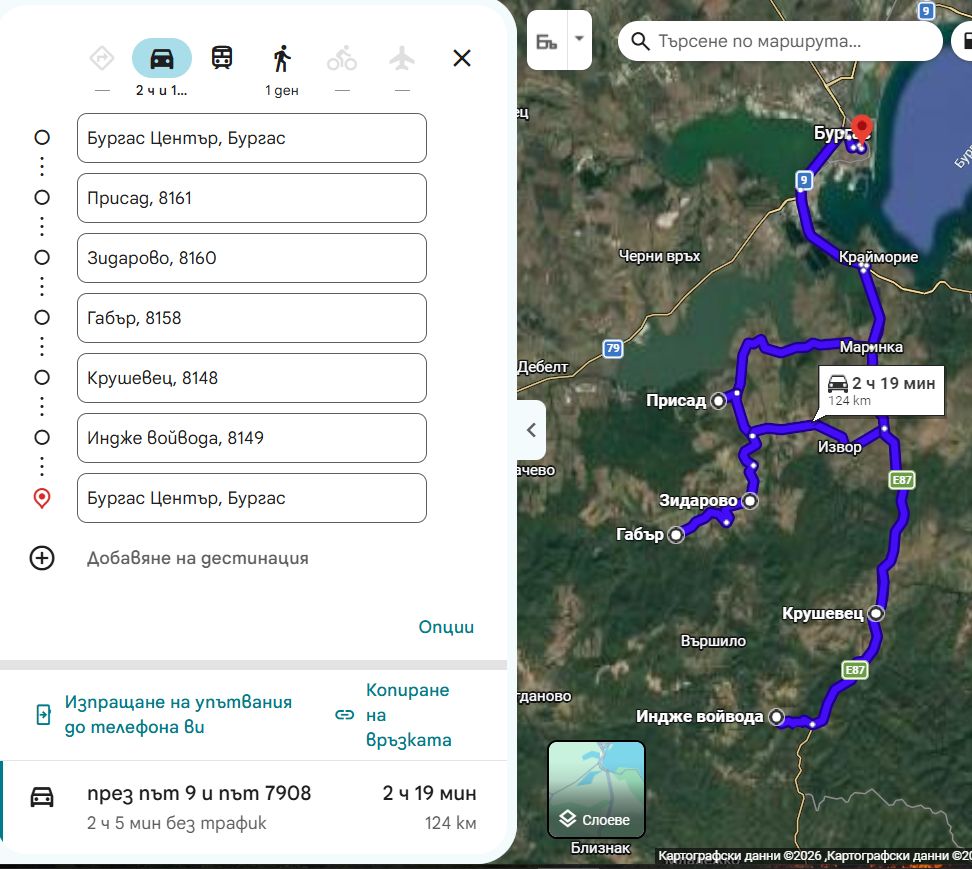972x869 pixels.
Task: Edit the Присад, 8161 stop field
Action: tap(252, 198)
